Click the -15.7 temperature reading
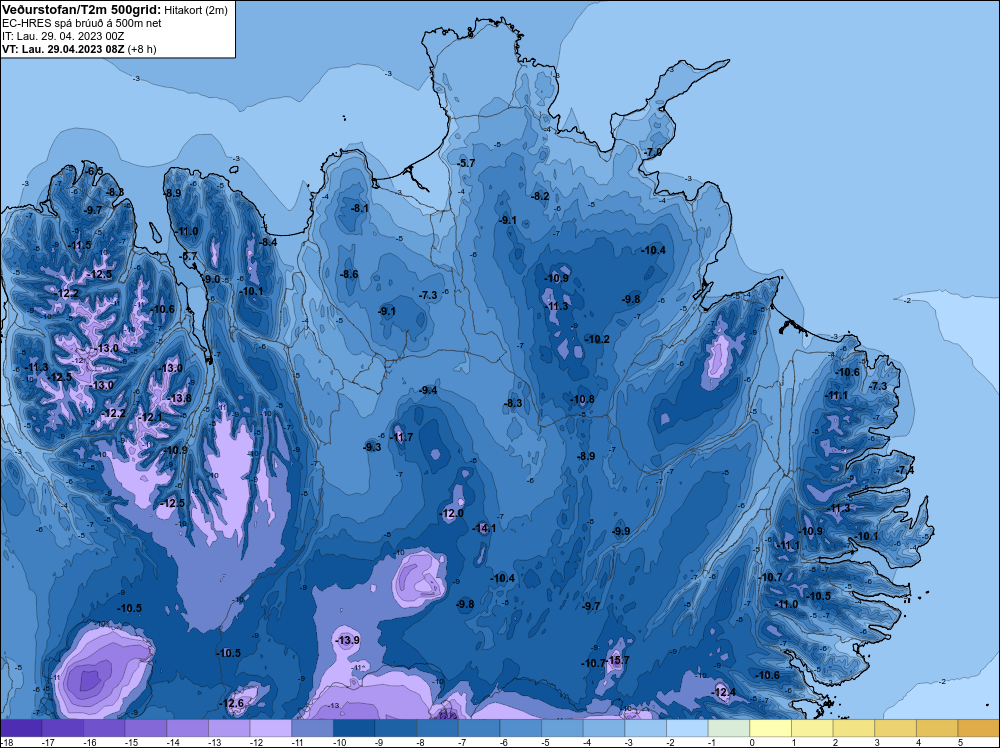This screenshot has height=748, width=1000. click(x=618, y=660)
